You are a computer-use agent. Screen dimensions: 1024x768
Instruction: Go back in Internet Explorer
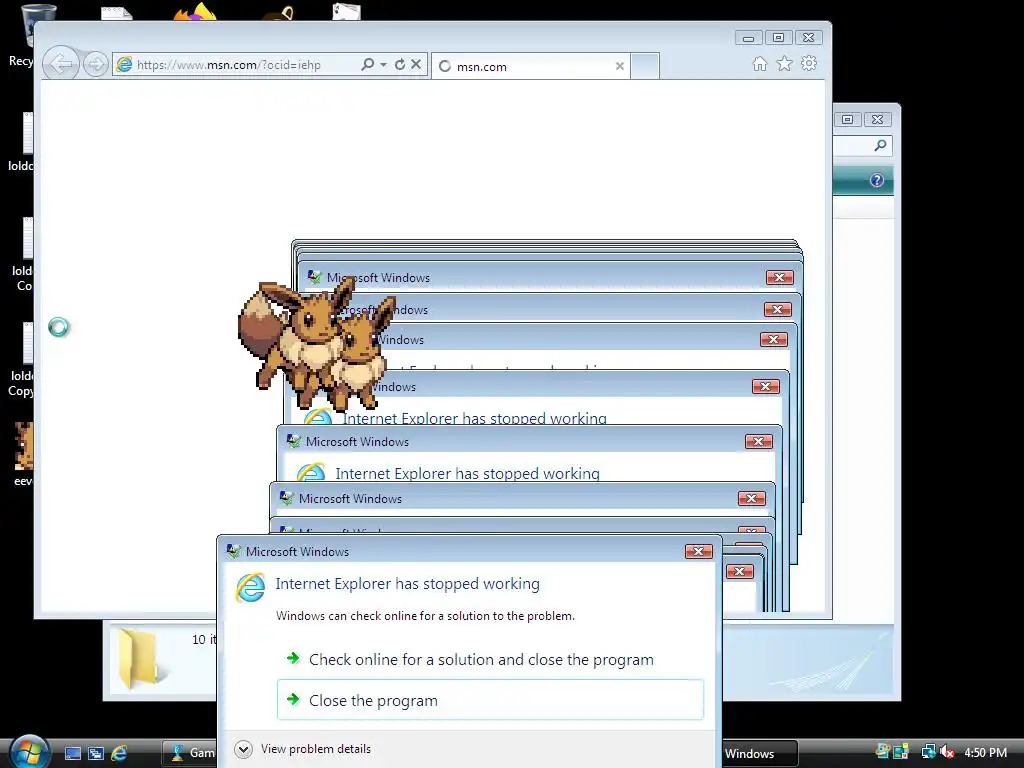click(x=61, y=64)
